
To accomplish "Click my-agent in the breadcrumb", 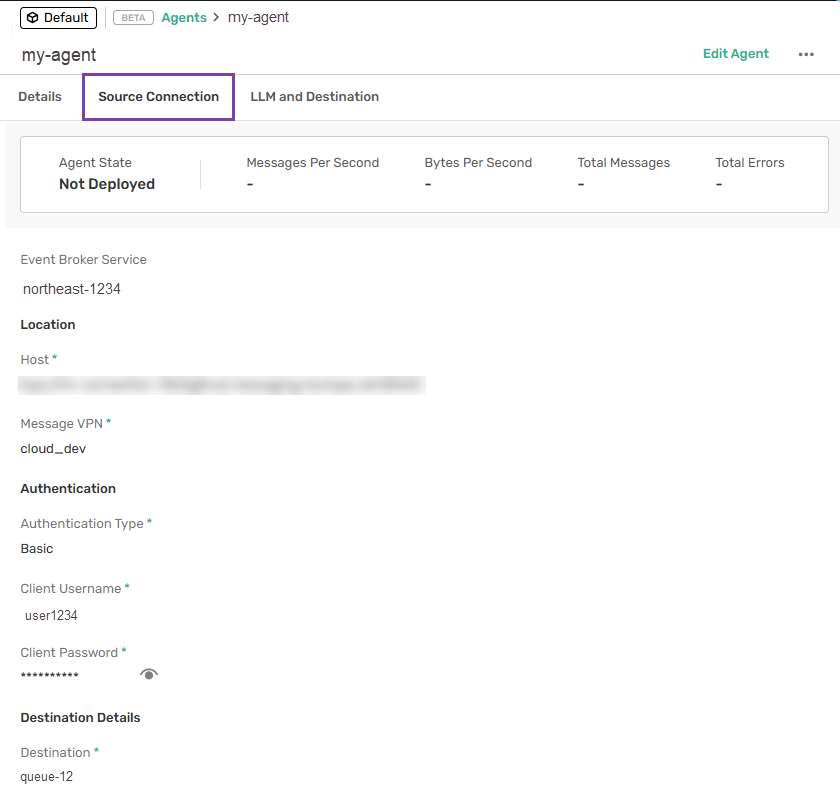I will (258, 18).
